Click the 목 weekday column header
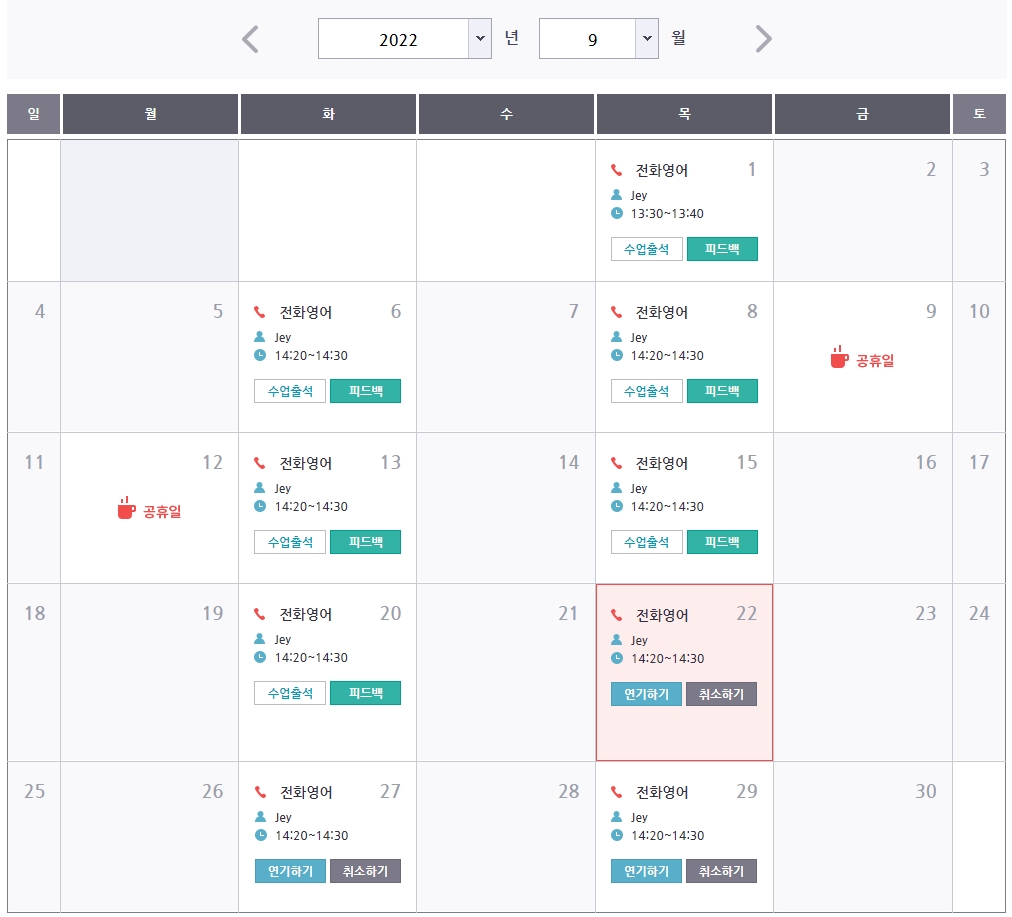The width and height of the screenshot is (1012, 917). [684, 114]
